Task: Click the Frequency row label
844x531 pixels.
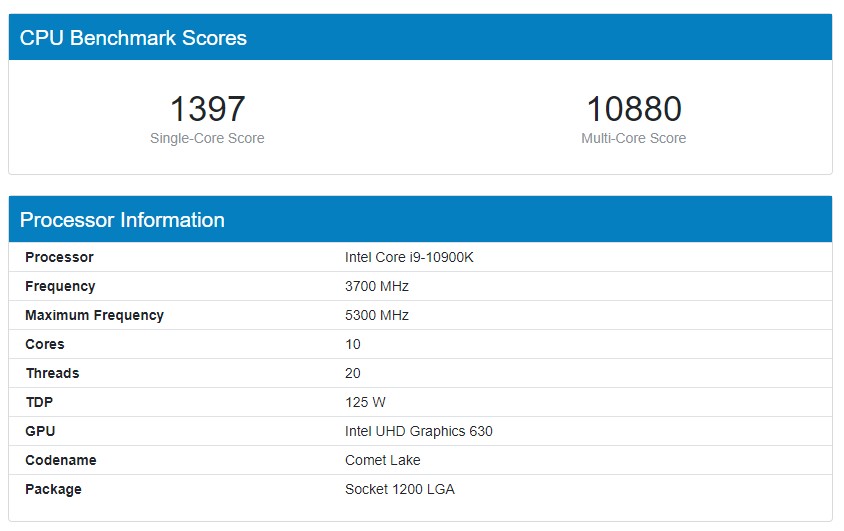Action: (x=60, y=286)
